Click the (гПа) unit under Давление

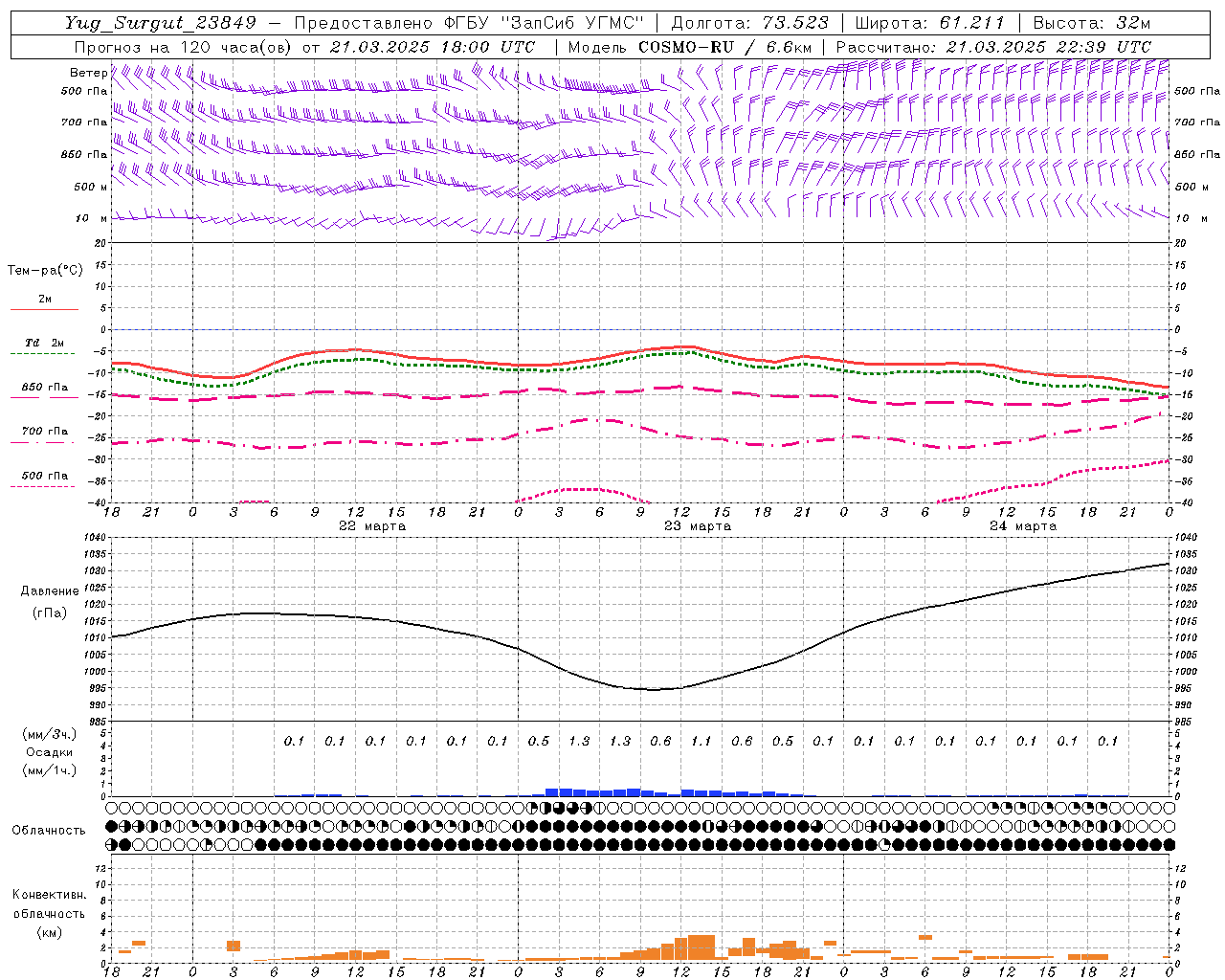50,613
